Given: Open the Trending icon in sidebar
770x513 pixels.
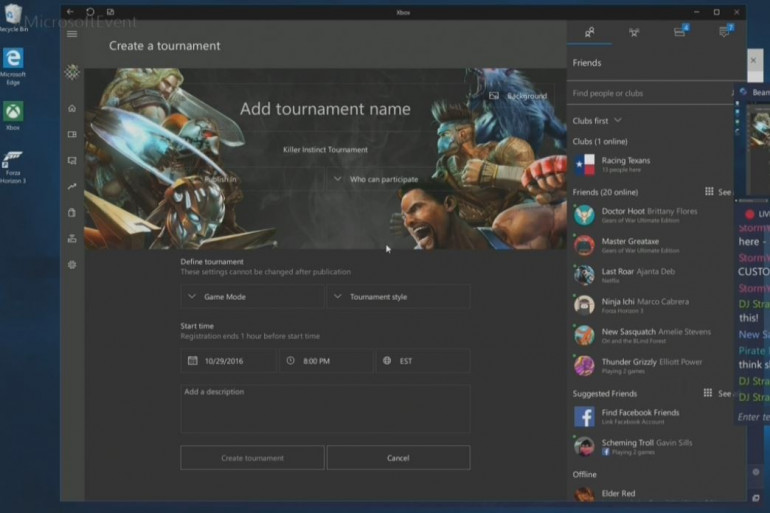Looking at the screenshot, I should [72, 186].
